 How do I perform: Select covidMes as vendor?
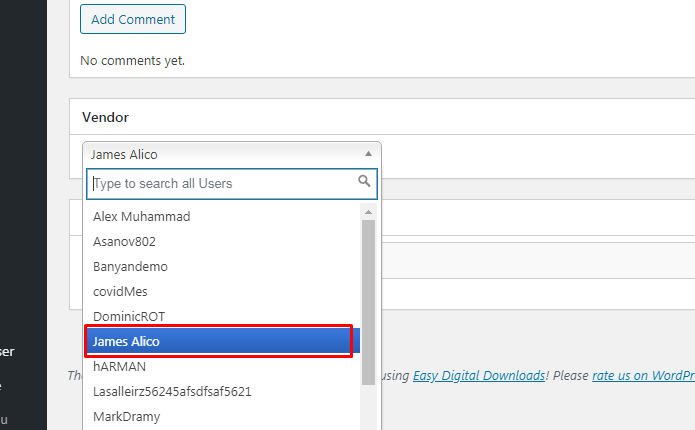pos(222,292)
